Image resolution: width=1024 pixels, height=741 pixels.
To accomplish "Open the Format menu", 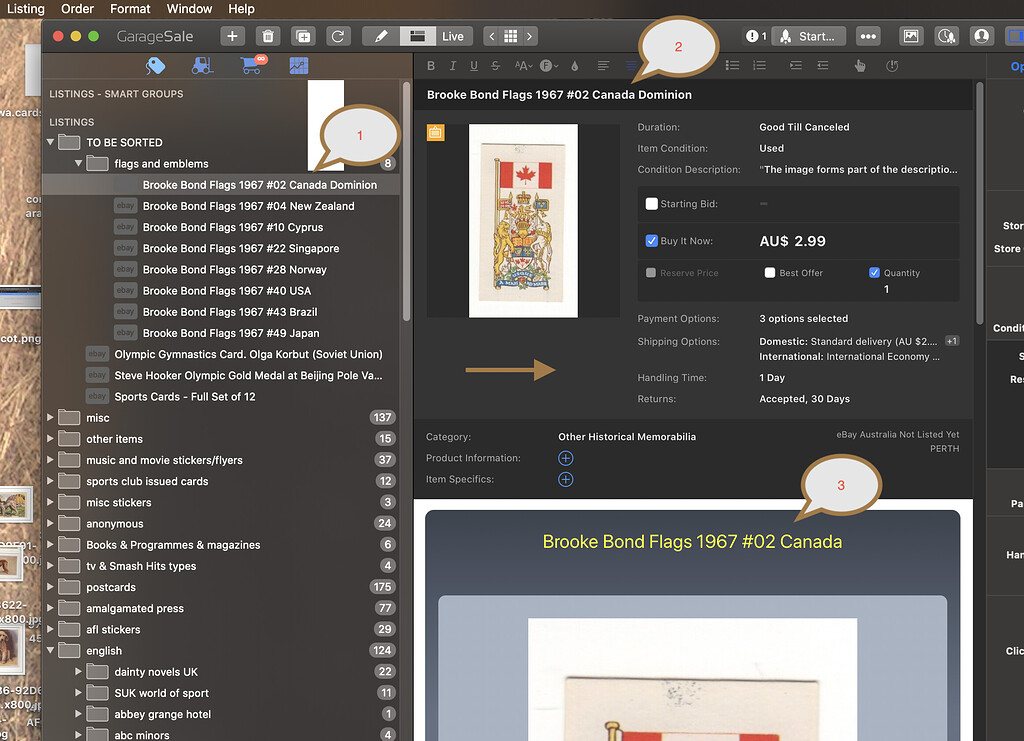I will (x=130, y=9).
